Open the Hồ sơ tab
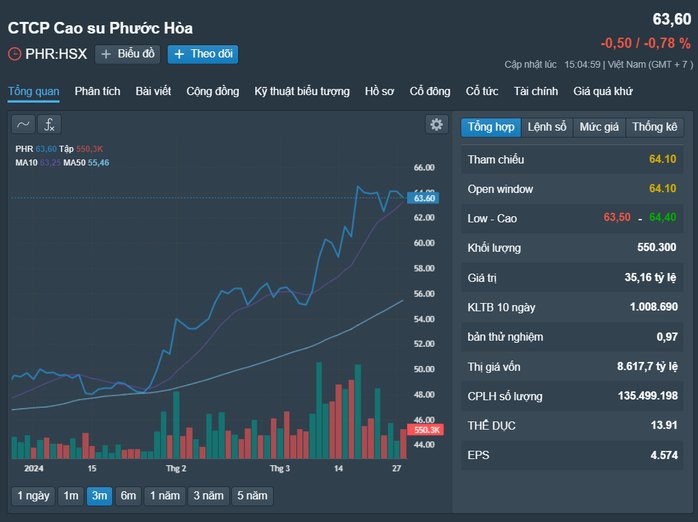This screenshot has height=522, width=698. 379,91
